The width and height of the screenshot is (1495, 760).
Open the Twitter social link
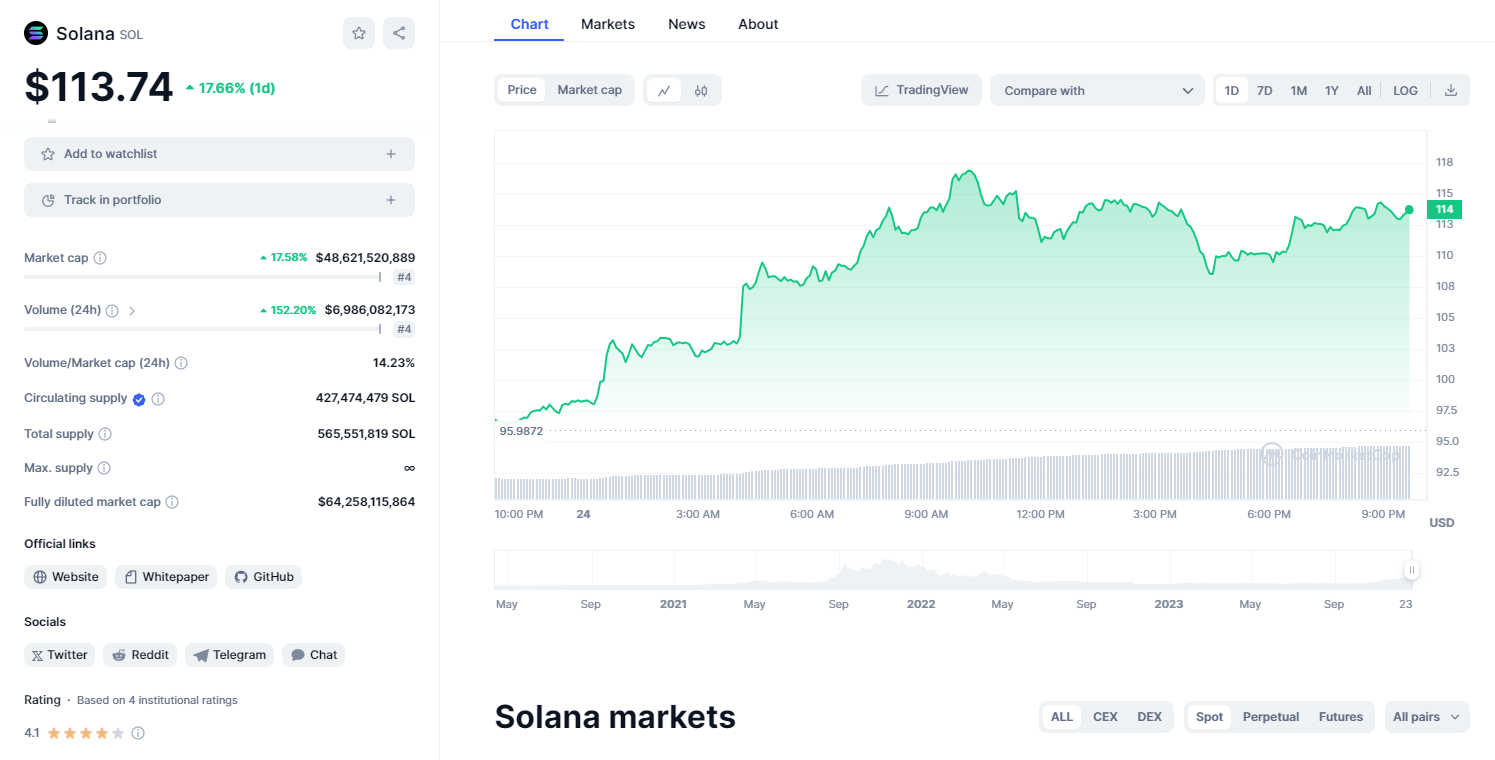59,655
